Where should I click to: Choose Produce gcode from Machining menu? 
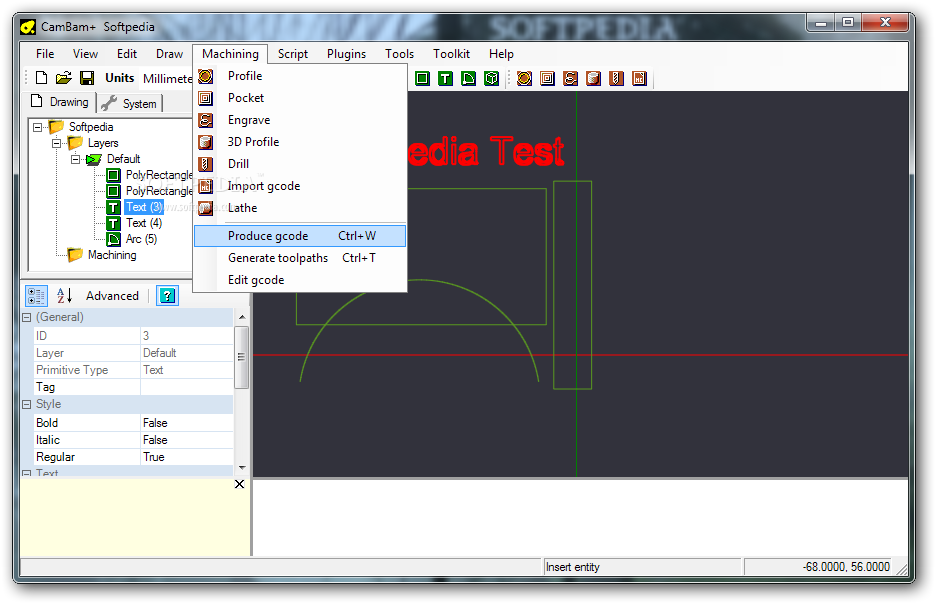(x=300, y=236)
